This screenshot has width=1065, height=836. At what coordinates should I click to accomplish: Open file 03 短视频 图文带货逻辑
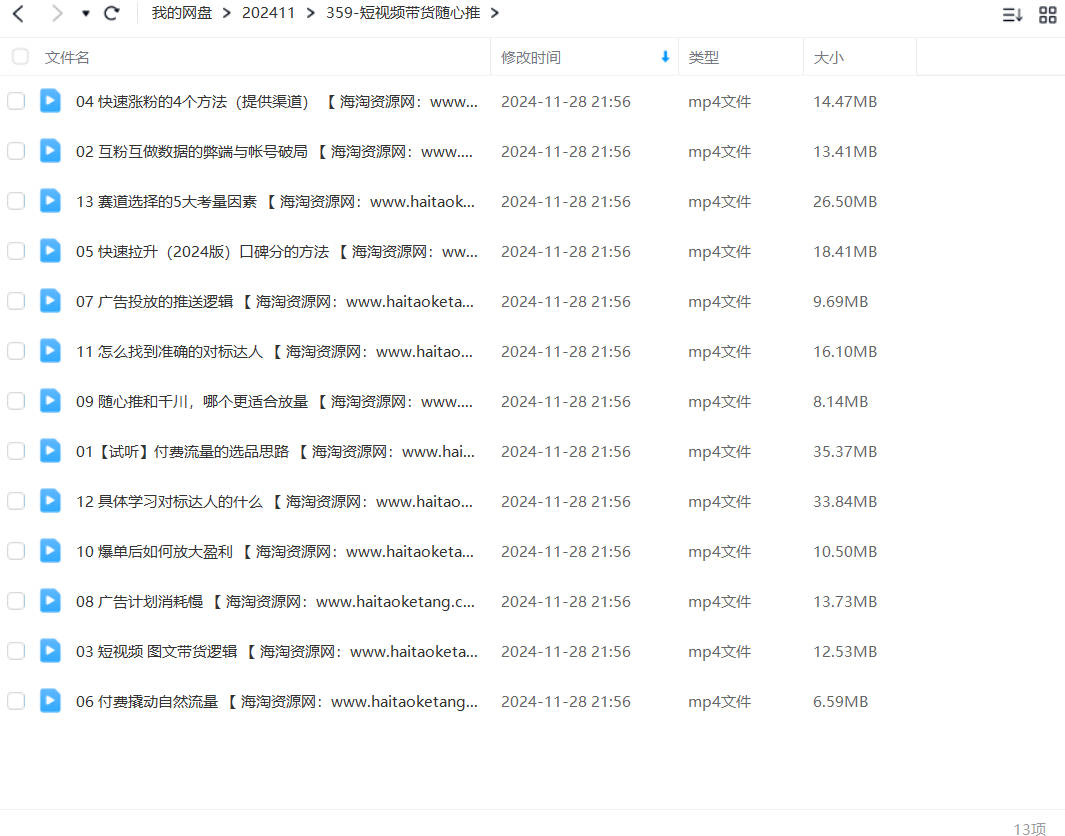(x=276, y=651)
